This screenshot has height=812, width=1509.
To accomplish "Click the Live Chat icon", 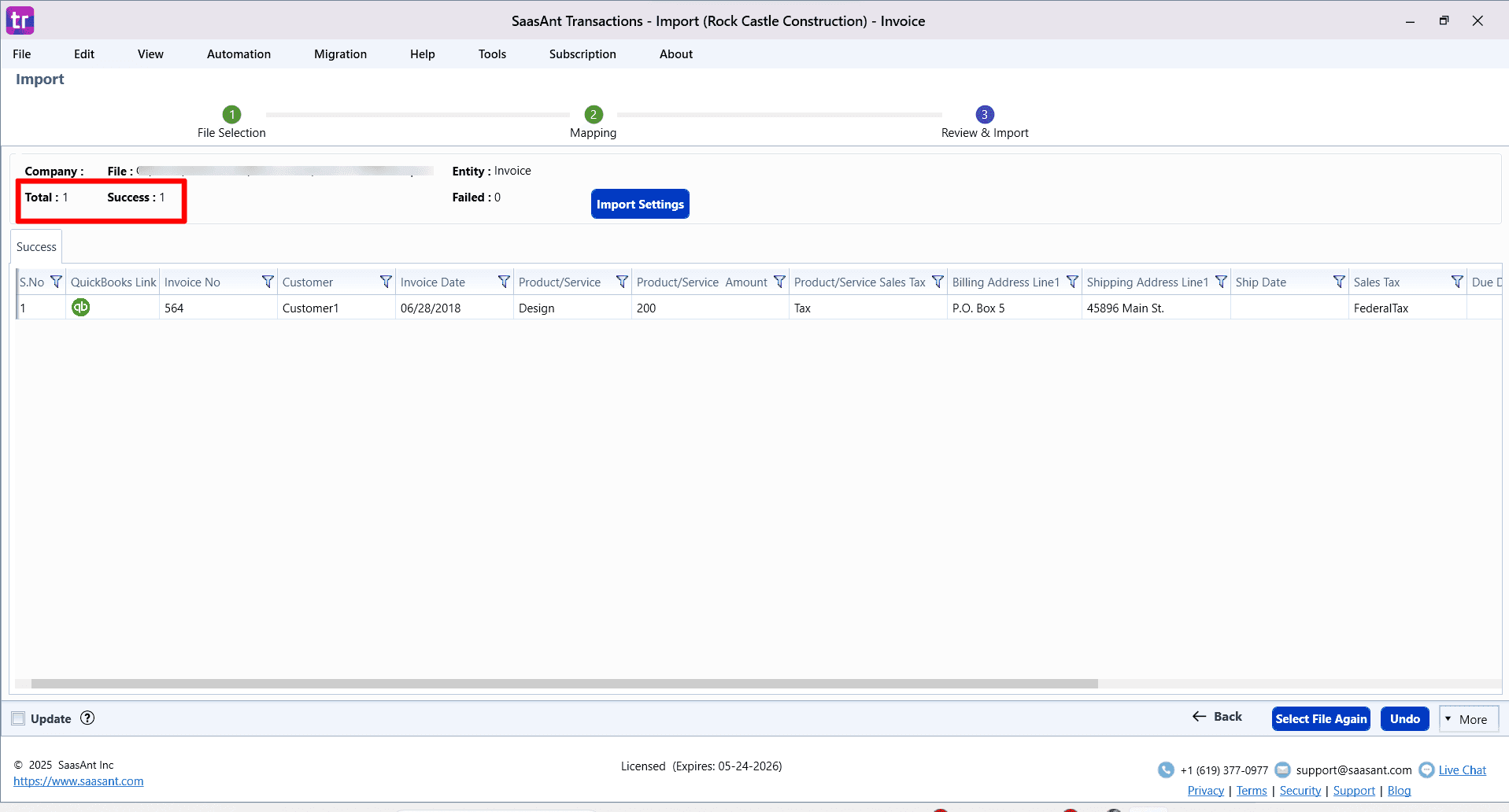I will (x=1428, y=770).
